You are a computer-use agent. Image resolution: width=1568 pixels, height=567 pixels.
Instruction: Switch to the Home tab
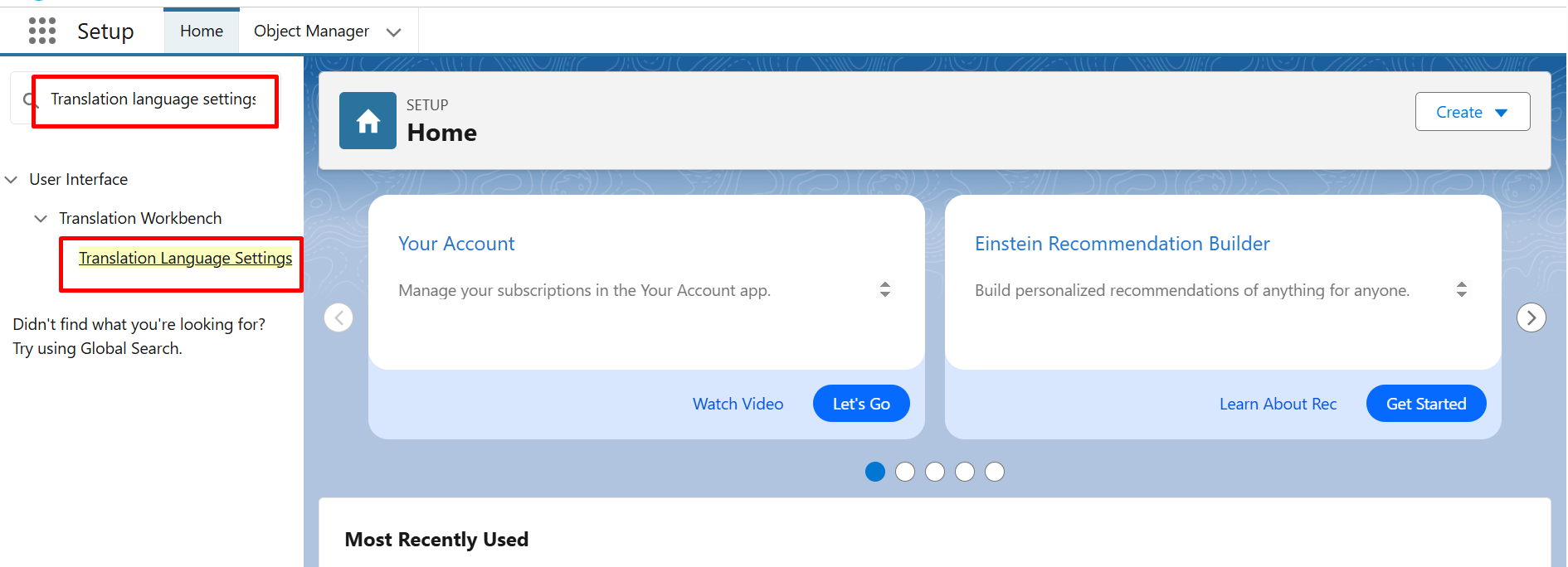[202, 31]
